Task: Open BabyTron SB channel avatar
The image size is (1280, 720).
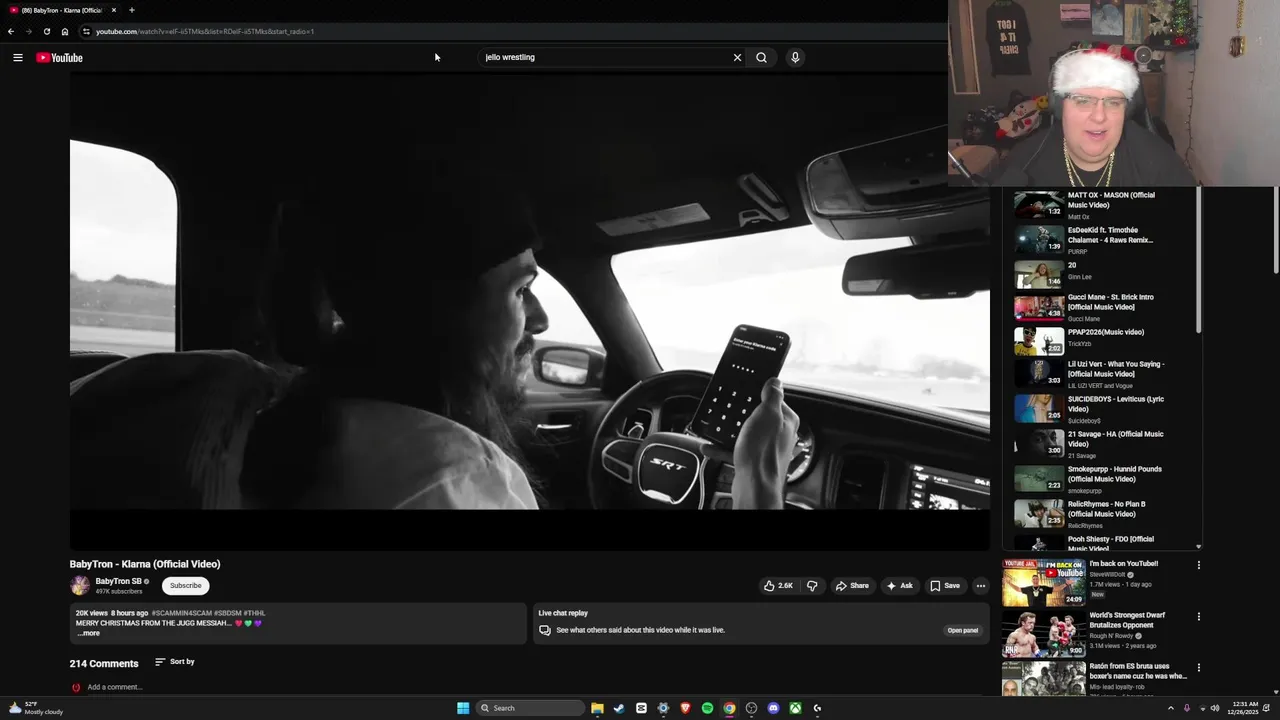Action: pos(80,586)
